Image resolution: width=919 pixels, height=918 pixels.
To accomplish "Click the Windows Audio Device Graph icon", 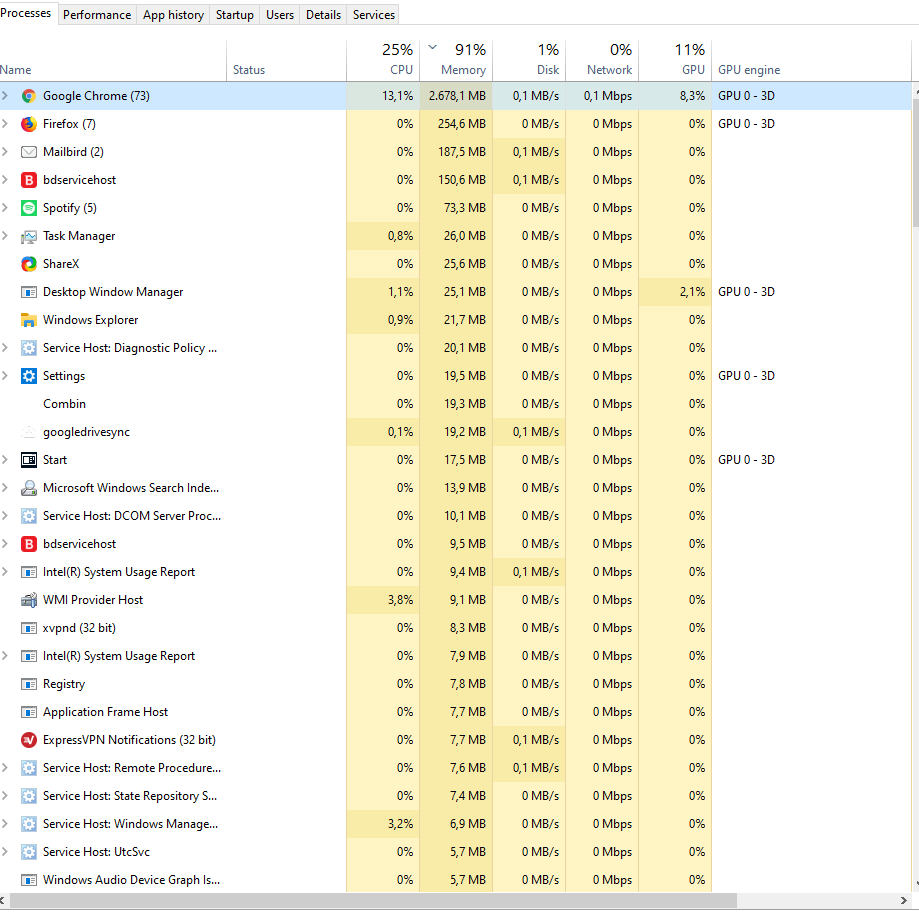I will [x=28, y=880].
